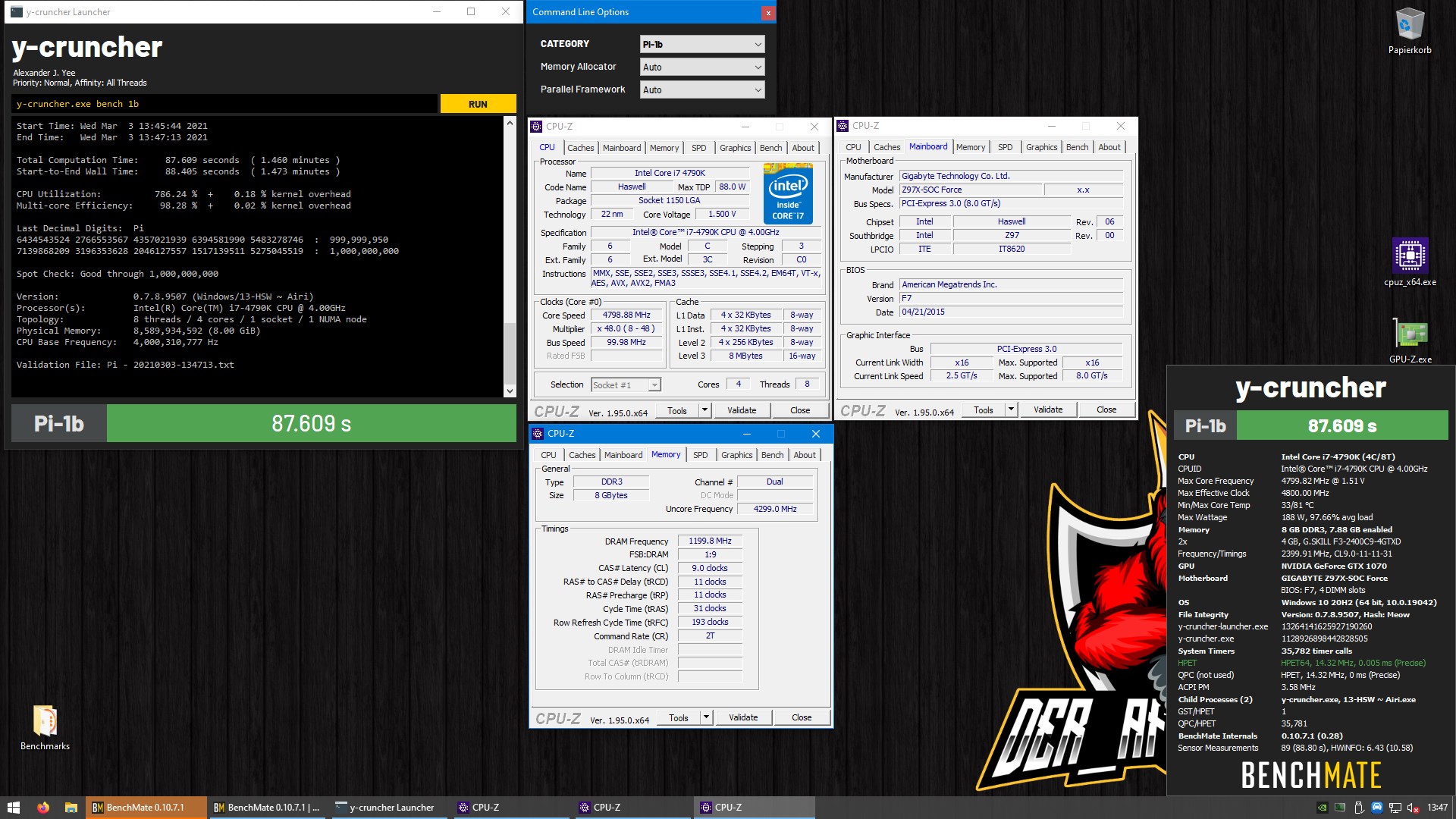1456x819 pixels.
Task: Open the Socket #1 selection dropdown
Action: tap(626, 385)
